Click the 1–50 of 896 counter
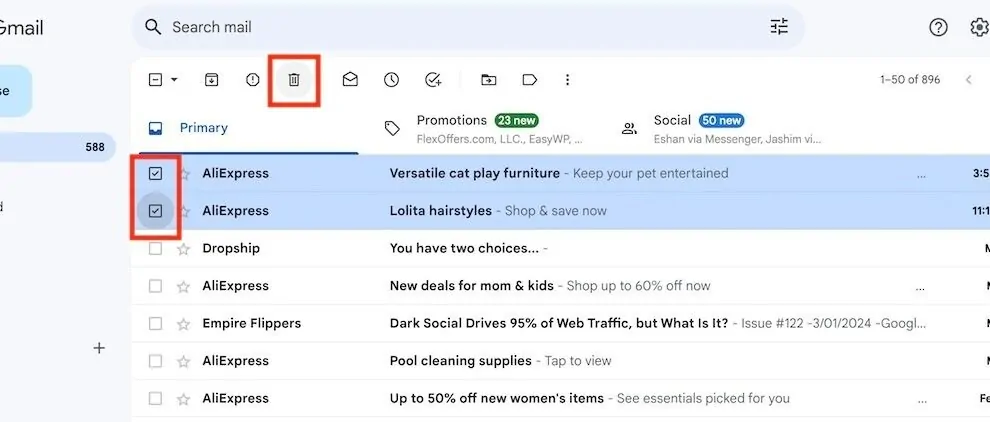This screenshot has height=422, width=990. click(x=910, y=80)
